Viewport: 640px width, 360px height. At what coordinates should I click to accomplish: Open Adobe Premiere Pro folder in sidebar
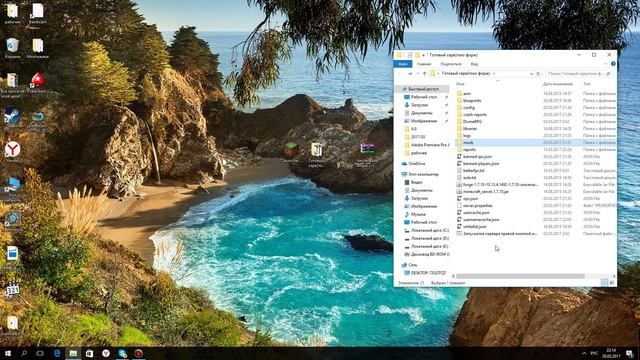(x=427, y=145)
